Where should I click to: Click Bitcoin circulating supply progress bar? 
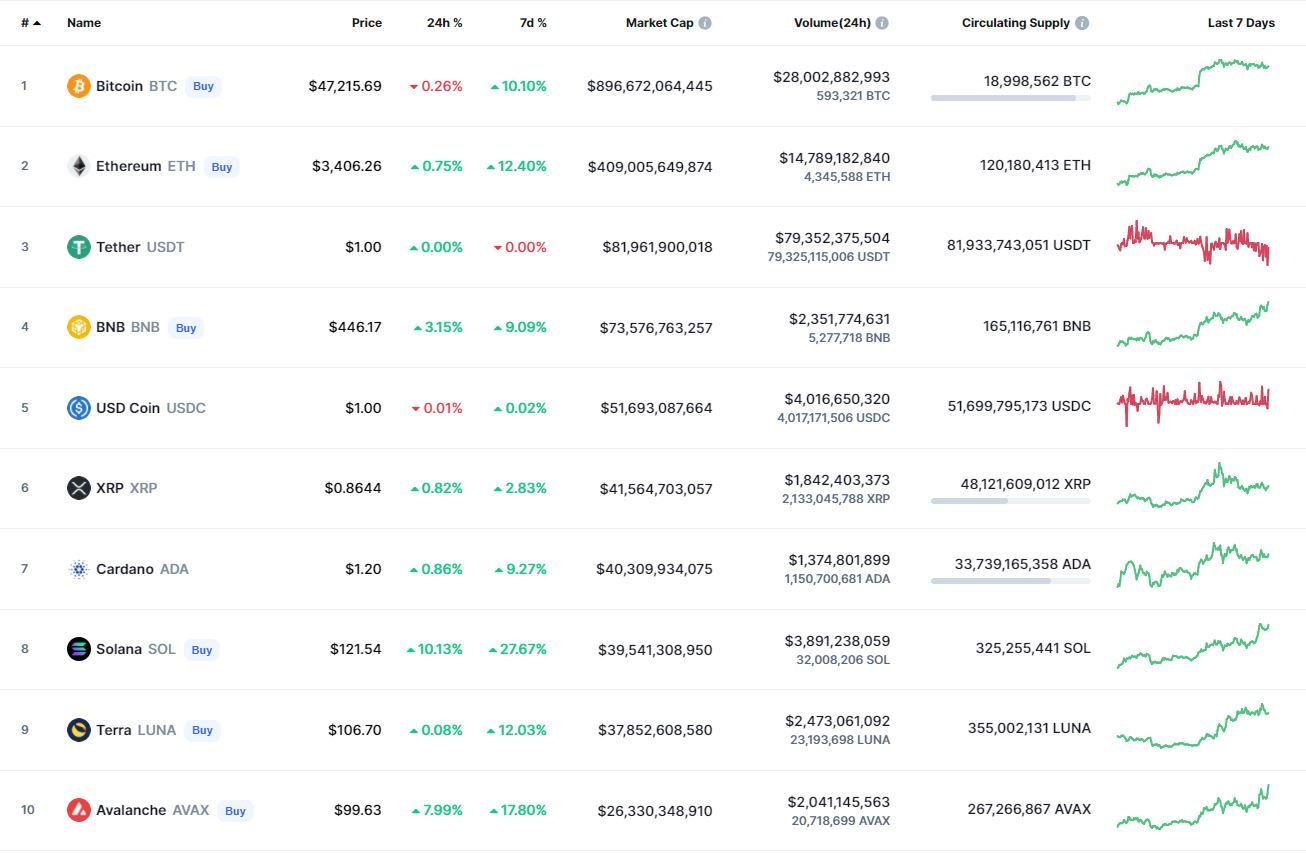point(1010,98)
